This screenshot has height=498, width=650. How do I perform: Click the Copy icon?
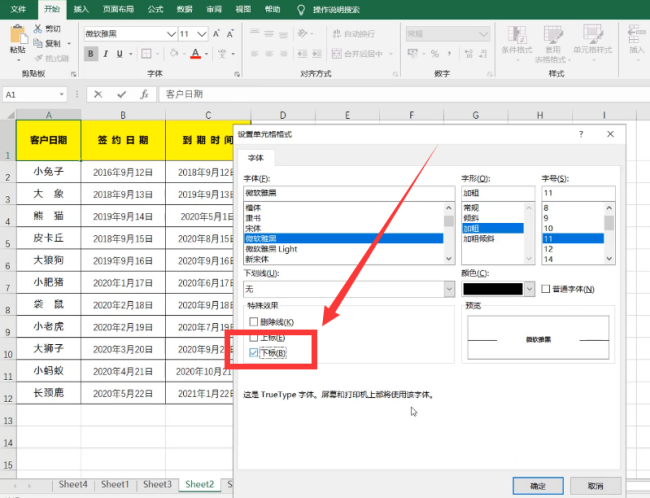coord(38,43)
